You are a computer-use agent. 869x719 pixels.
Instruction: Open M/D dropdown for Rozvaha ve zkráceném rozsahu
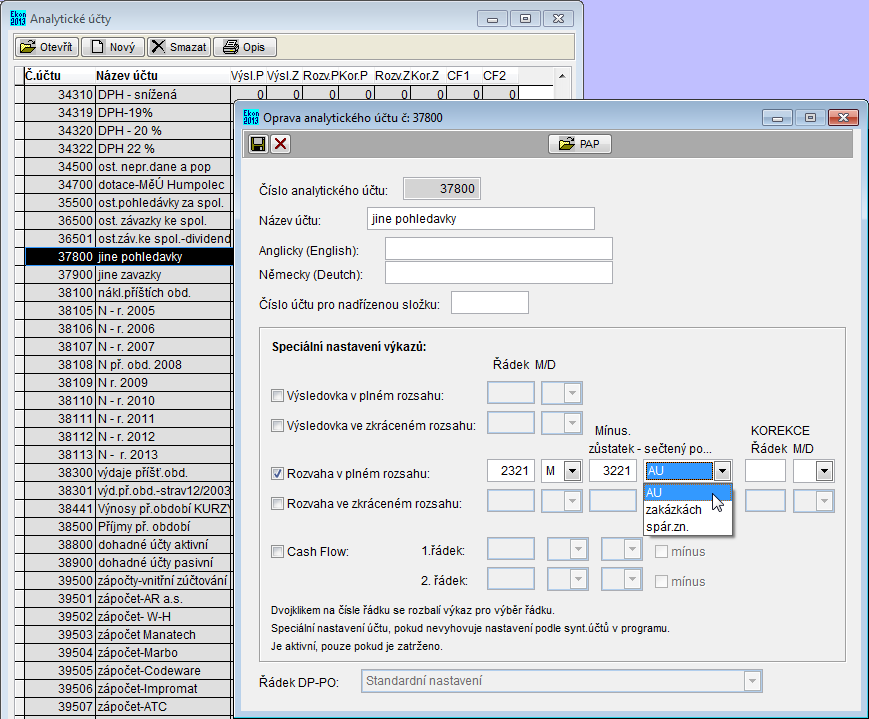572,501
